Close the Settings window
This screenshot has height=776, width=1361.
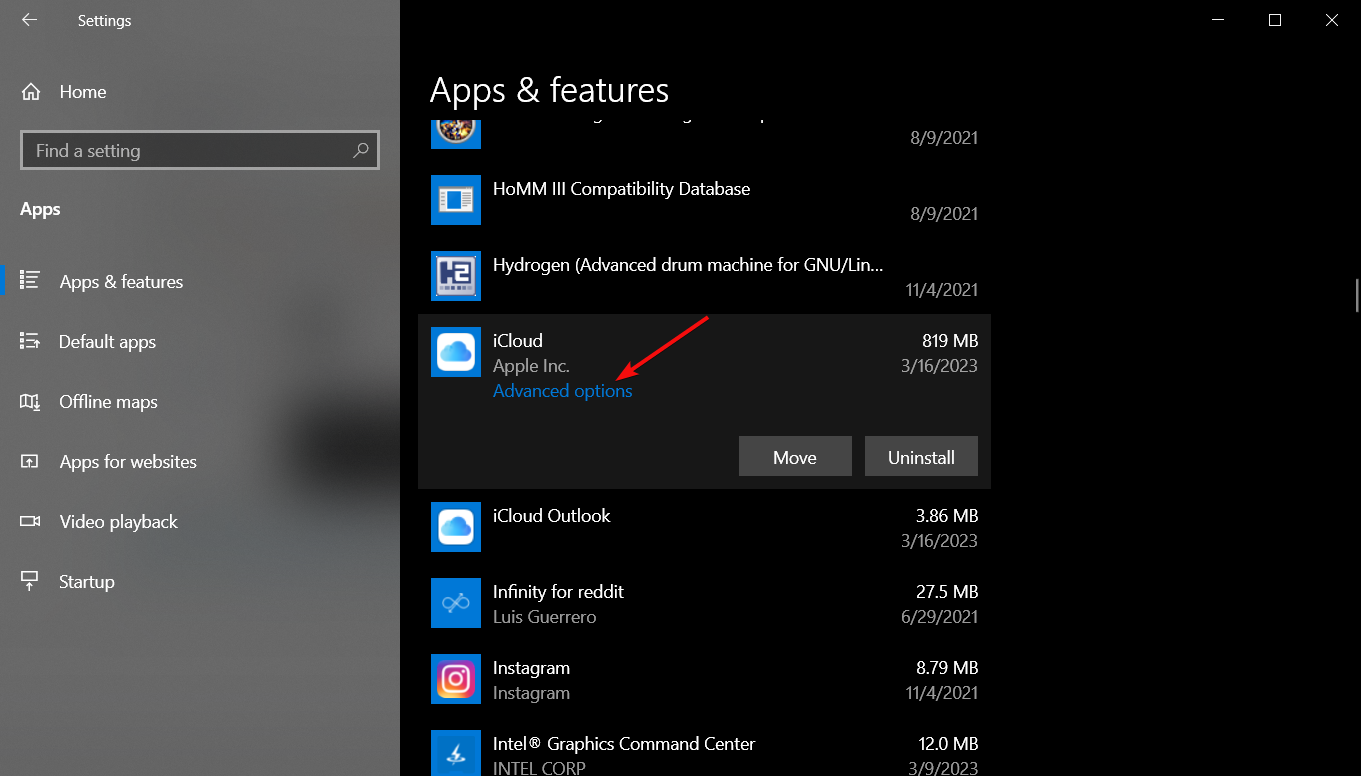click(1331, 20)
